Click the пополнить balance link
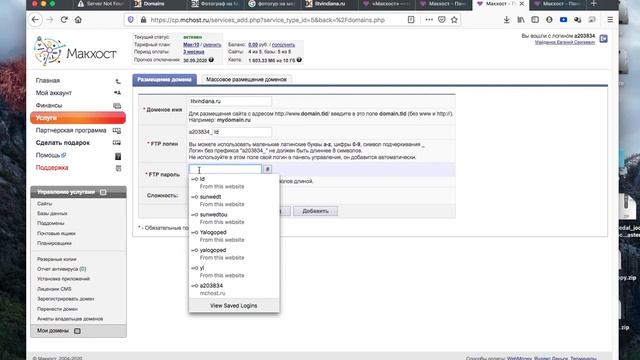This screenshot has width=640, height=360. pyautogui.click(x=283, y=44)
